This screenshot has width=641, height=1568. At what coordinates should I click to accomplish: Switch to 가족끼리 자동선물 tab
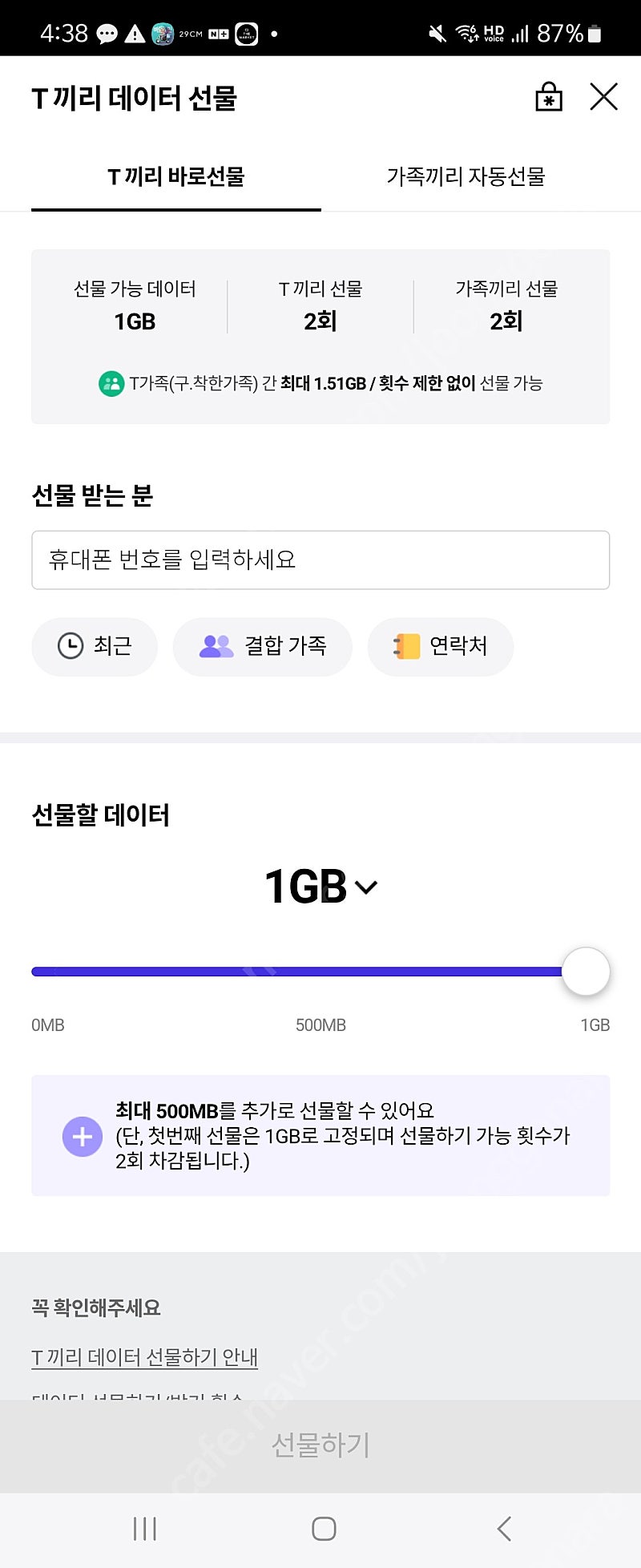pyautogui.click(x=466, y=176)
